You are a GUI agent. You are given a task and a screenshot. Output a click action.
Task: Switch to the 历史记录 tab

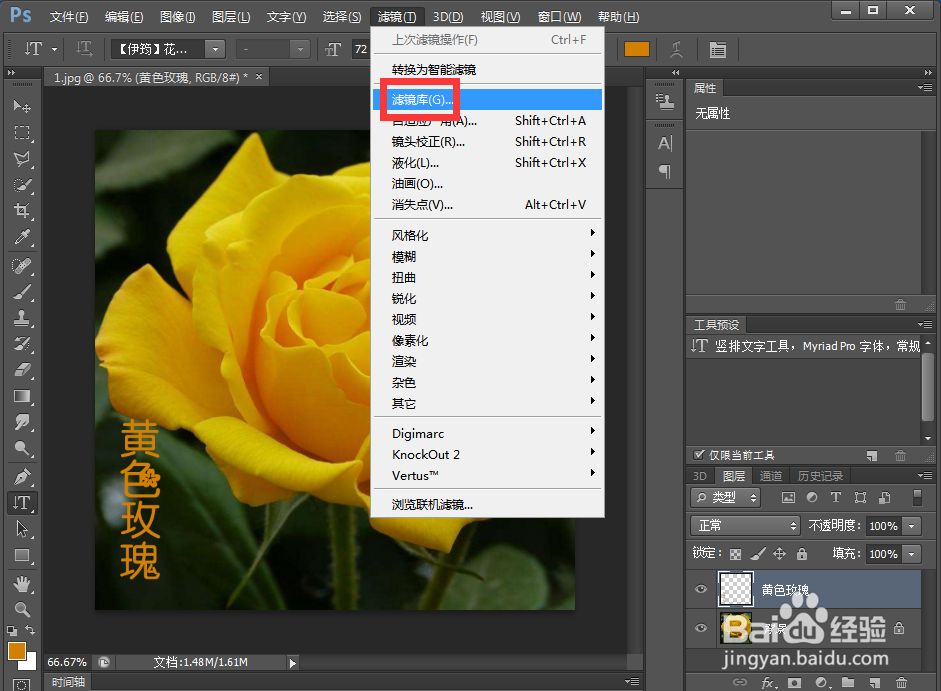pyautogui.click(x=820, y=476)
